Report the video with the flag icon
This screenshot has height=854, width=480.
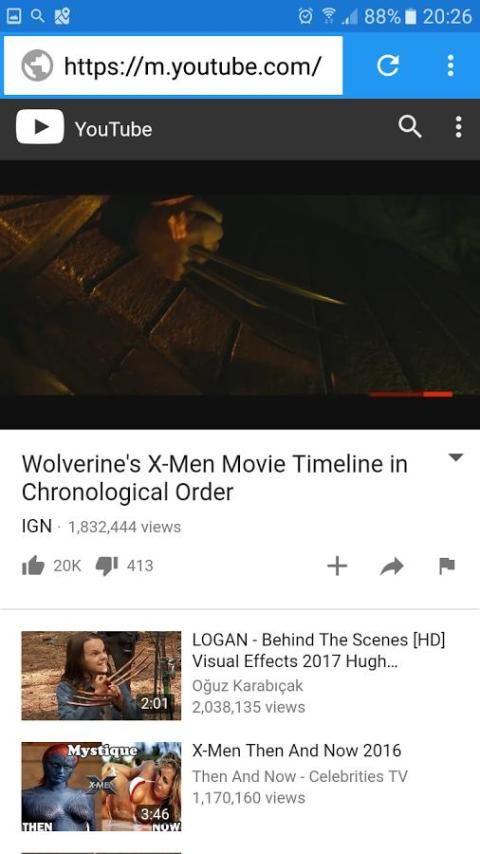click(x=447, y=566)
